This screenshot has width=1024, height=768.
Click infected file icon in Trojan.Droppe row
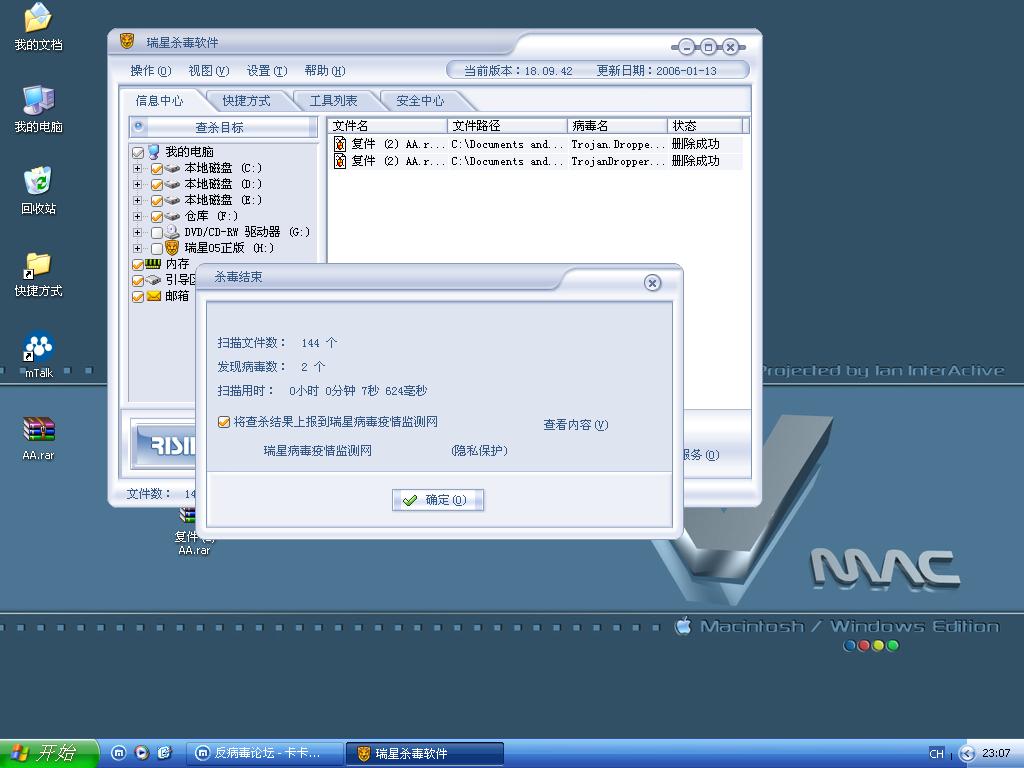pos(340,144)
